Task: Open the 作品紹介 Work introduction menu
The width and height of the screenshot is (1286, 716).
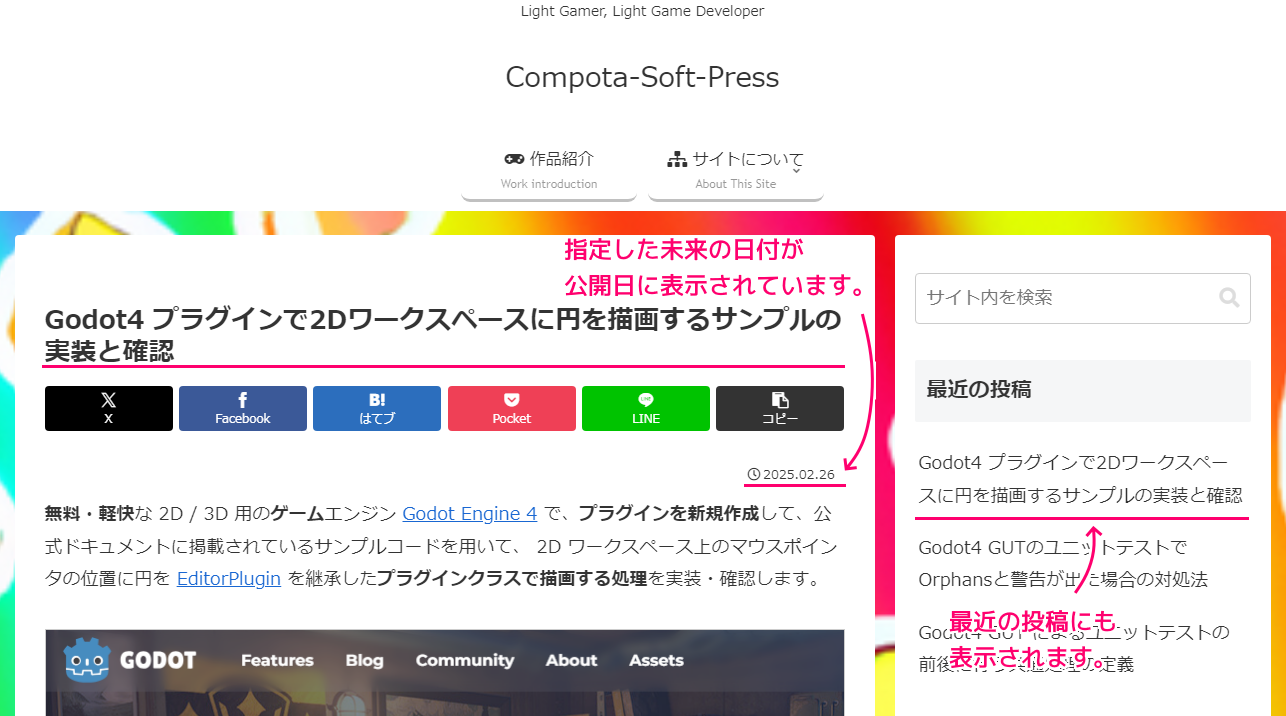Action: (x=549, y=170)
